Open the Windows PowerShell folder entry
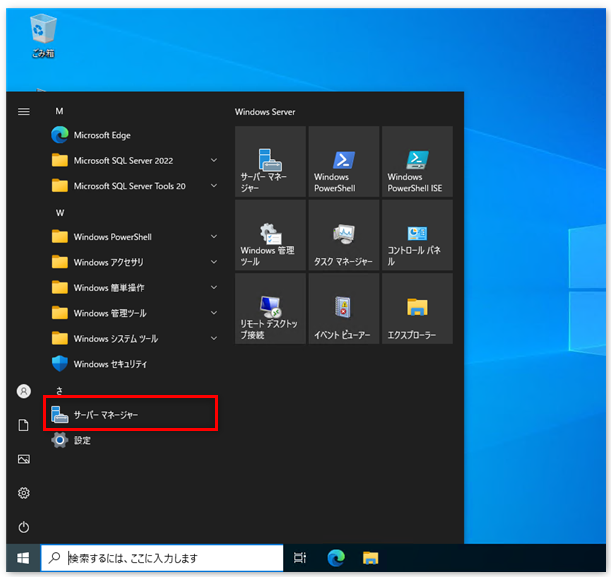This screenshot has width=611, height=577. pyautogui.click(x=132, y=237)
